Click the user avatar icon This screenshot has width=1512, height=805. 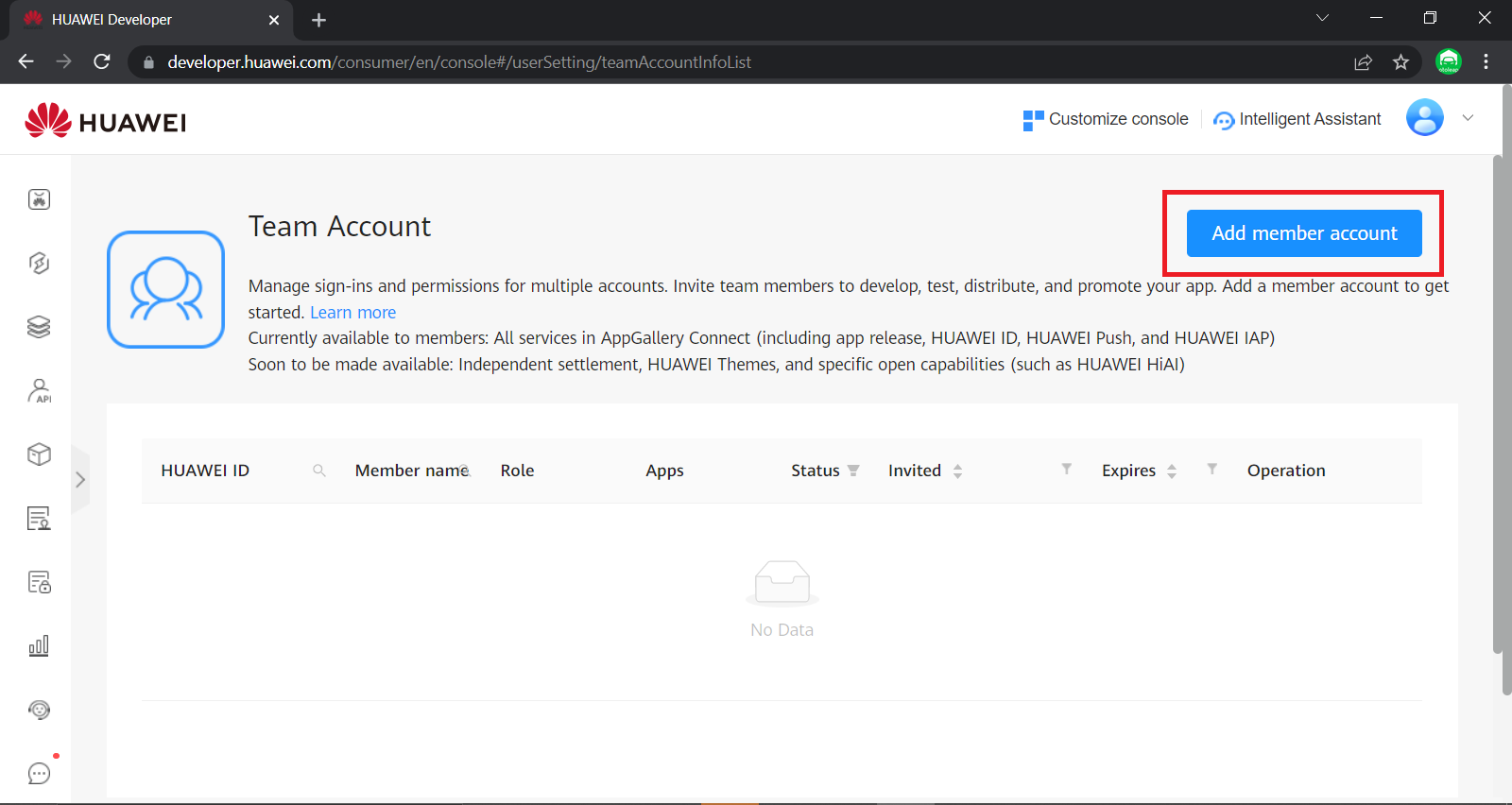[1425, 118]
